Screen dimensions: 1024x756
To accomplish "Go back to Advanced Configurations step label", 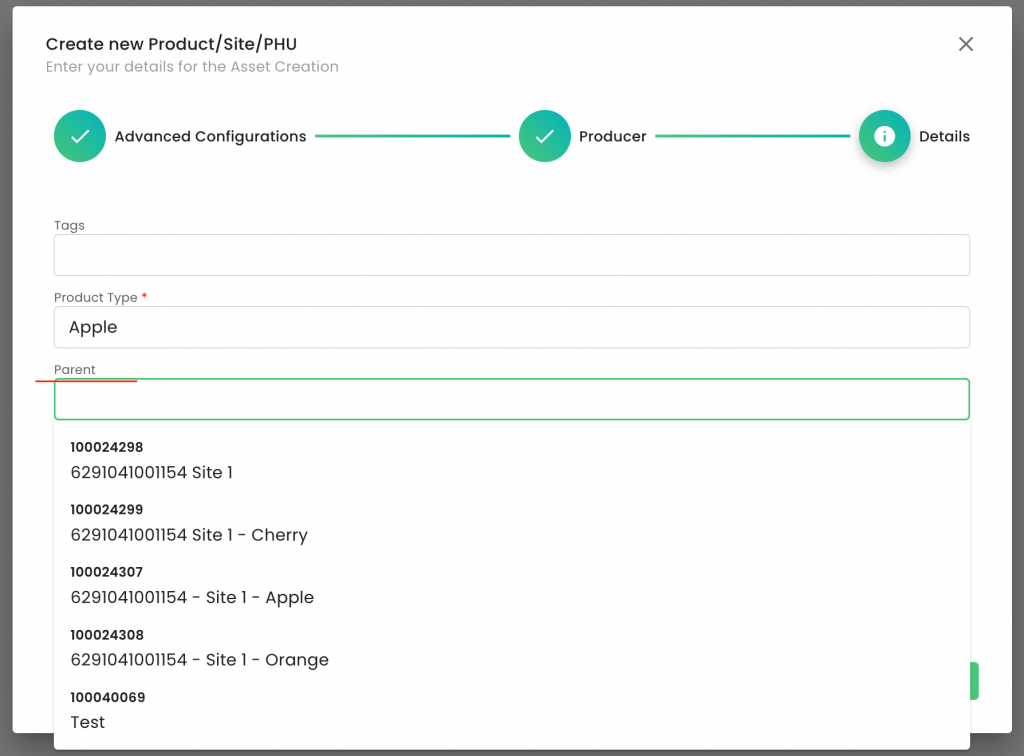I will tap(210, 136).
